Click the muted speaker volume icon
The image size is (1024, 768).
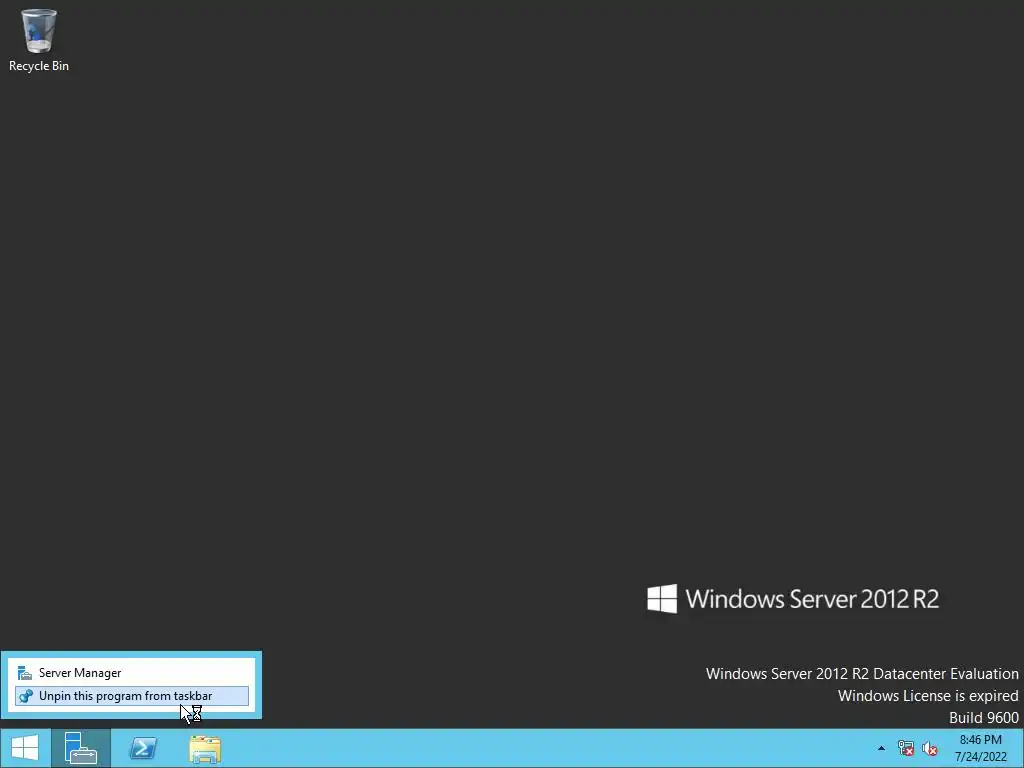pyautogui.click(x=930, y=748)
